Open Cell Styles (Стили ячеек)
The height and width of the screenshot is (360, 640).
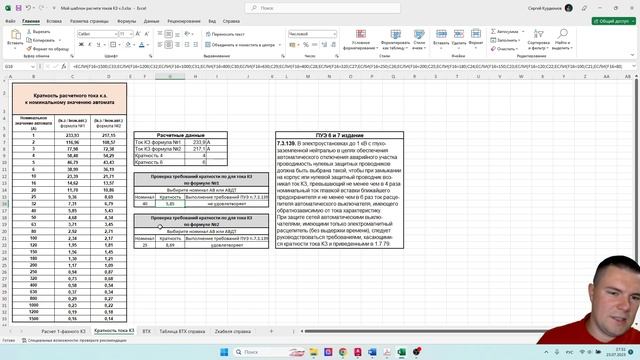(x=419, y=40)
